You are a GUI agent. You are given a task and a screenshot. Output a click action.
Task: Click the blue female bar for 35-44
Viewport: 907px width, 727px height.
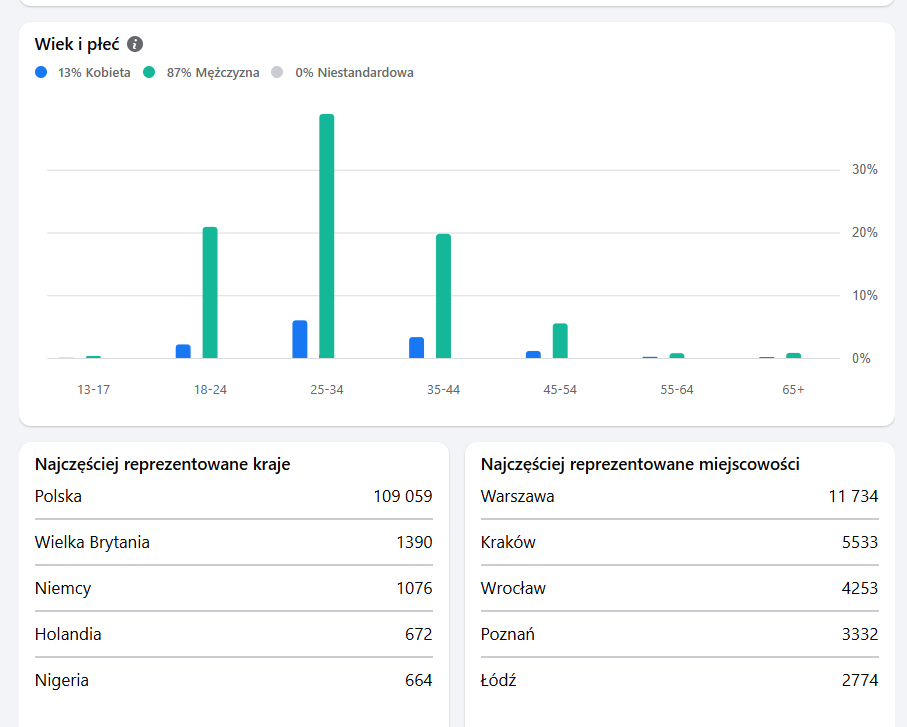coord(416,347)
